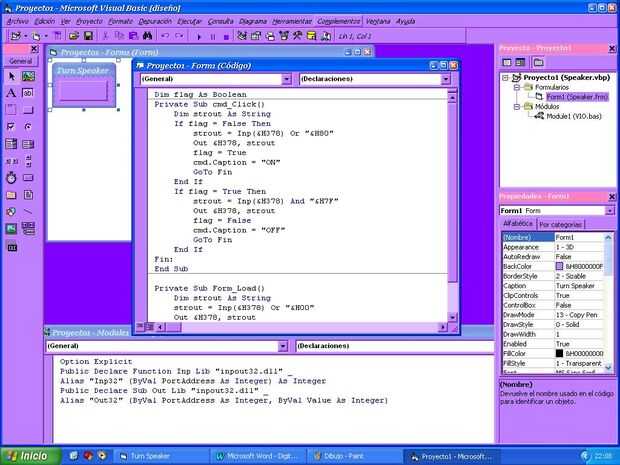Select the command button on the Turn Speaker form
This screenshot has width=620, height=465.
tap(83, 91)
